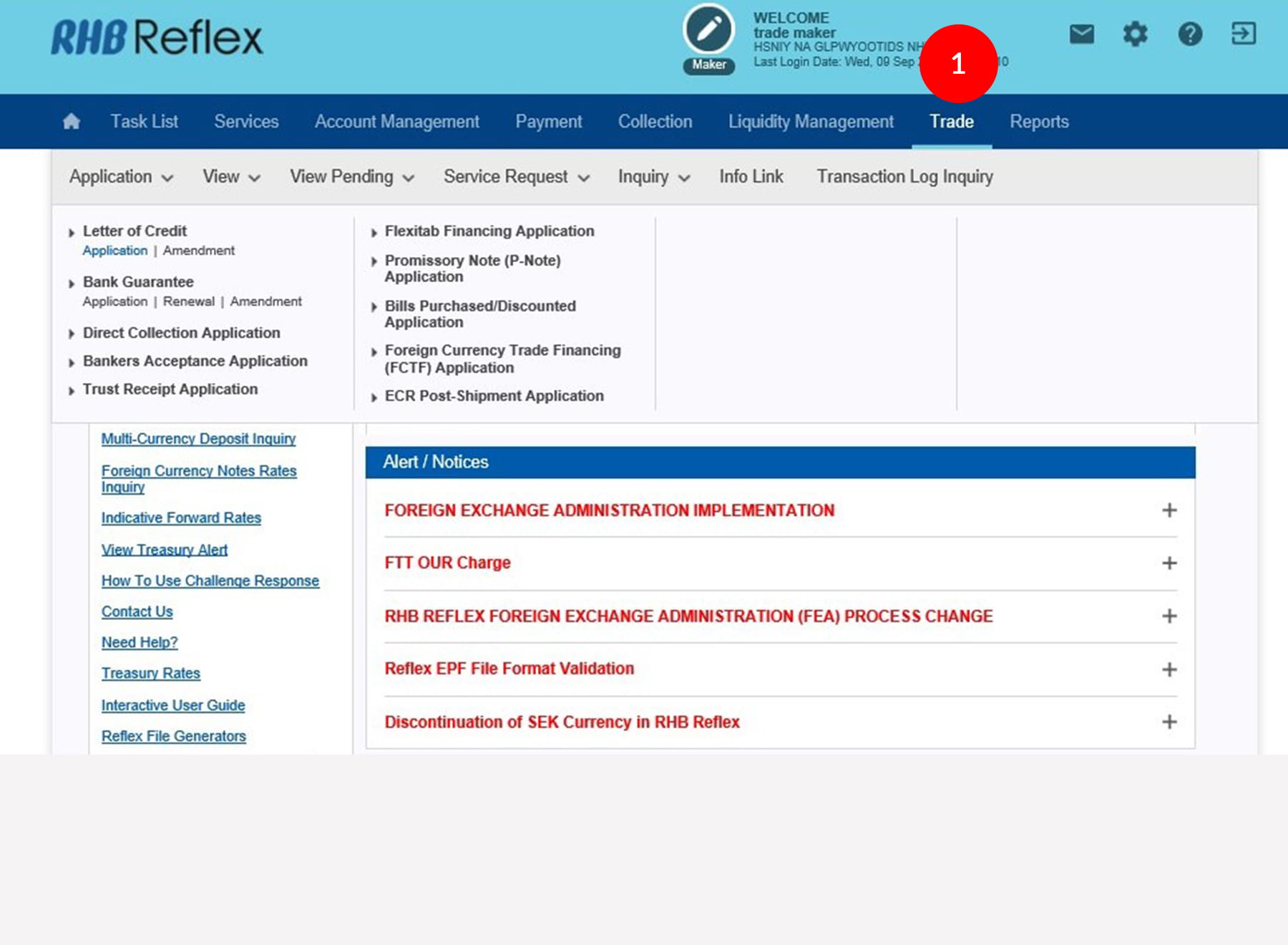Open the Liquidity Management tab
This screenshot has width=1288, height=945.
pyautogui.click(x=810, y=122)
